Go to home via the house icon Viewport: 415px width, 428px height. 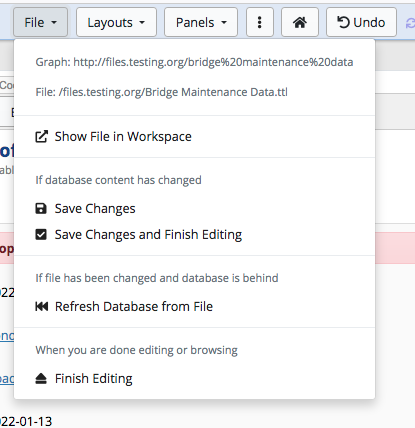(300, 23)
